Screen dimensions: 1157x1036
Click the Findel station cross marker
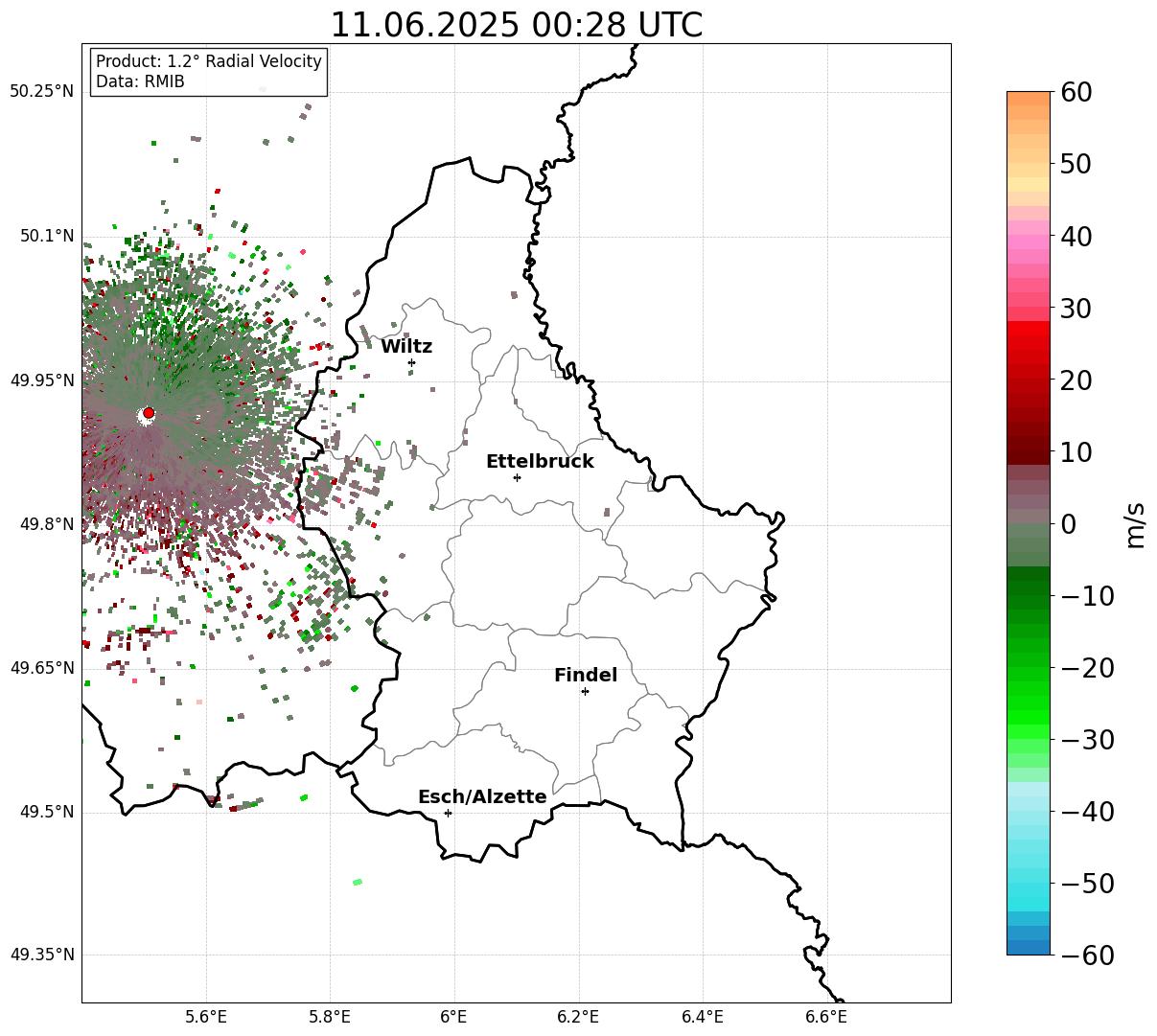click(585, 691)
